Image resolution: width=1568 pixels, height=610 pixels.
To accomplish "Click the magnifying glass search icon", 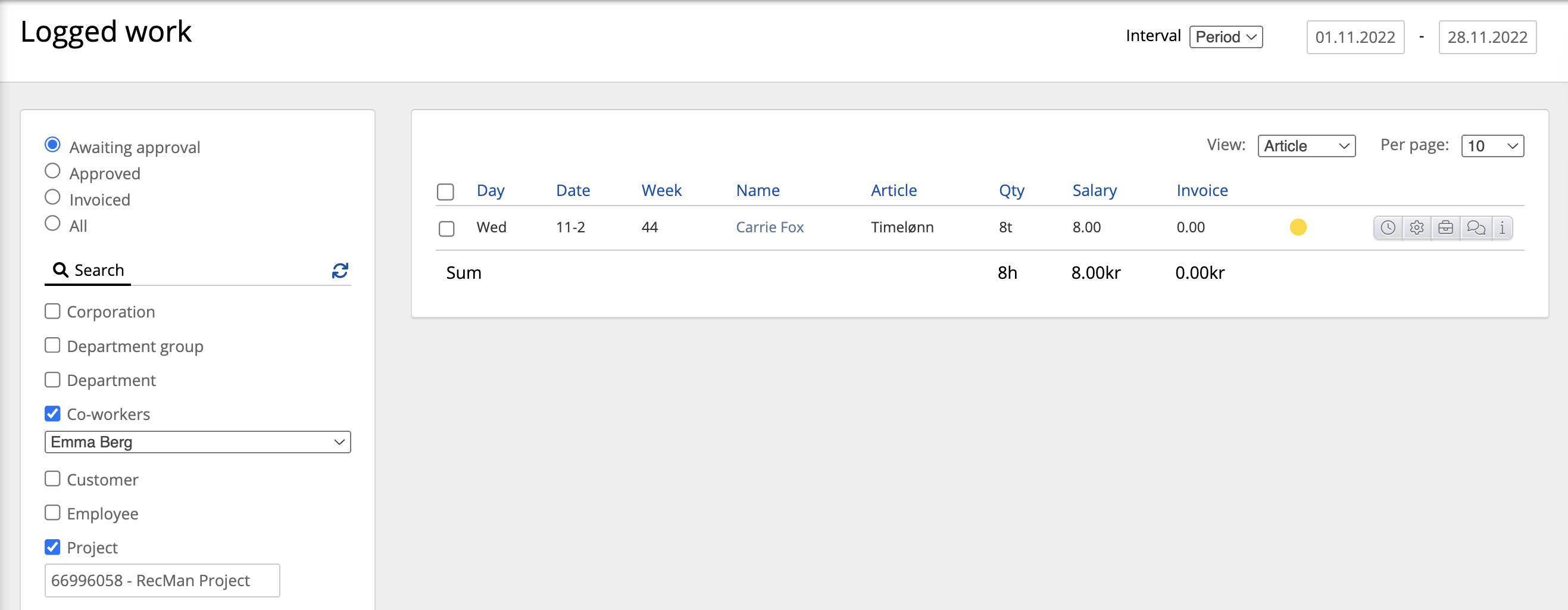I will 60,270.
